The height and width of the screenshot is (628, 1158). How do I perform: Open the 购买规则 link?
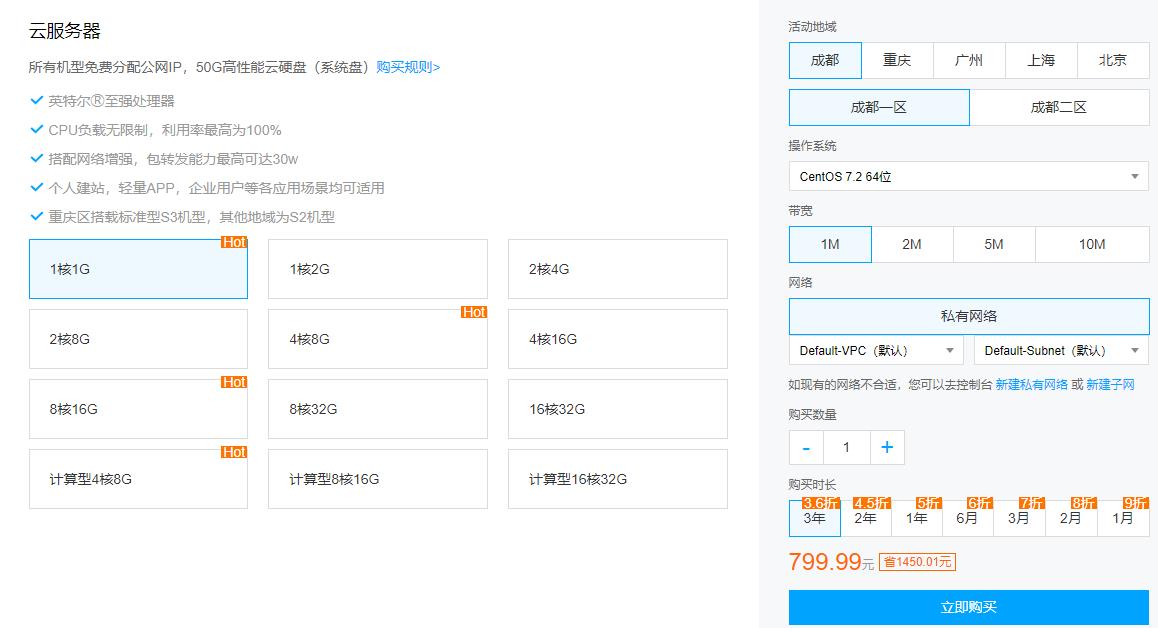408,67
